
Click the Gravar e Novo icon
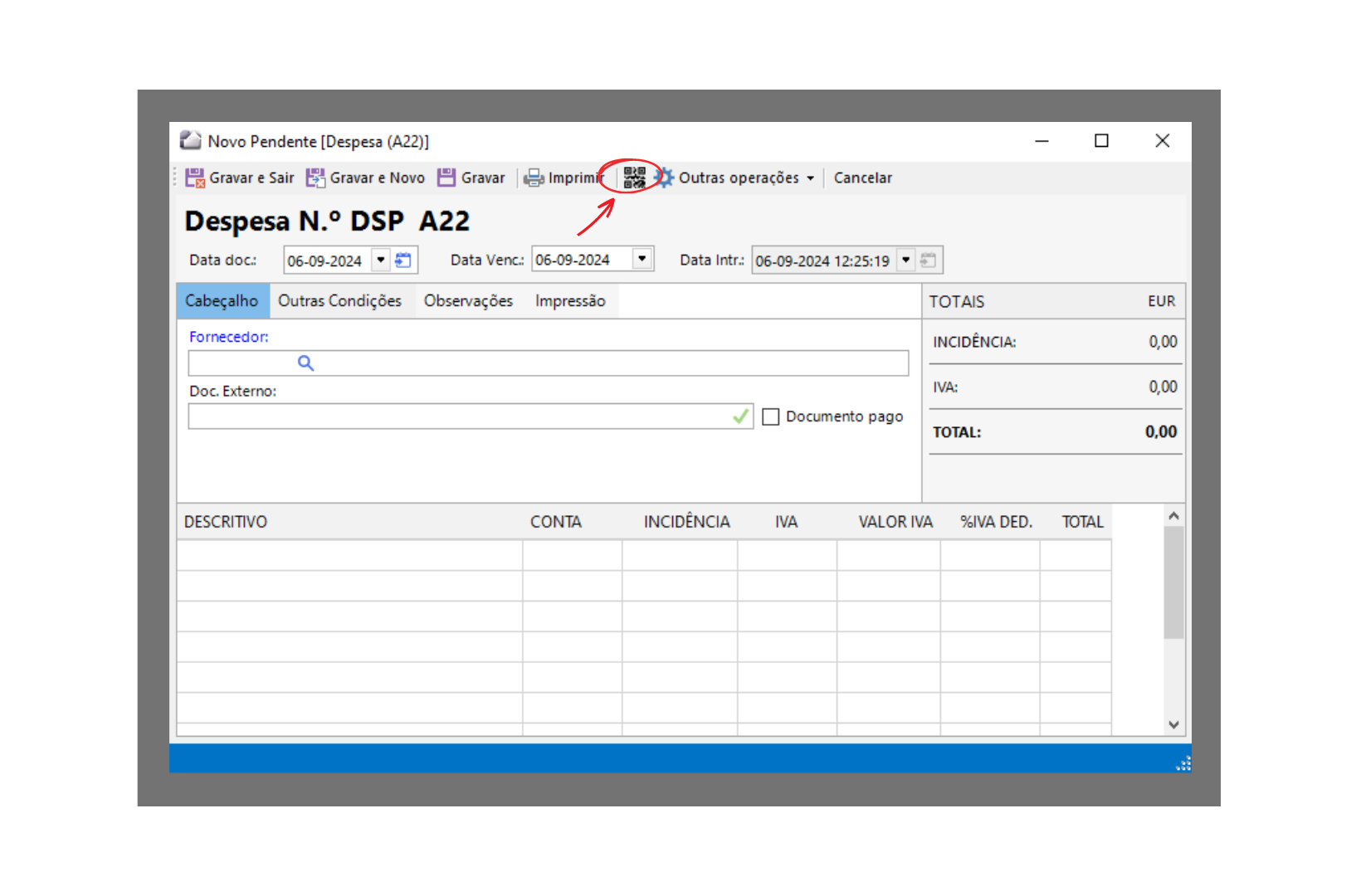(x=315, y=178)
